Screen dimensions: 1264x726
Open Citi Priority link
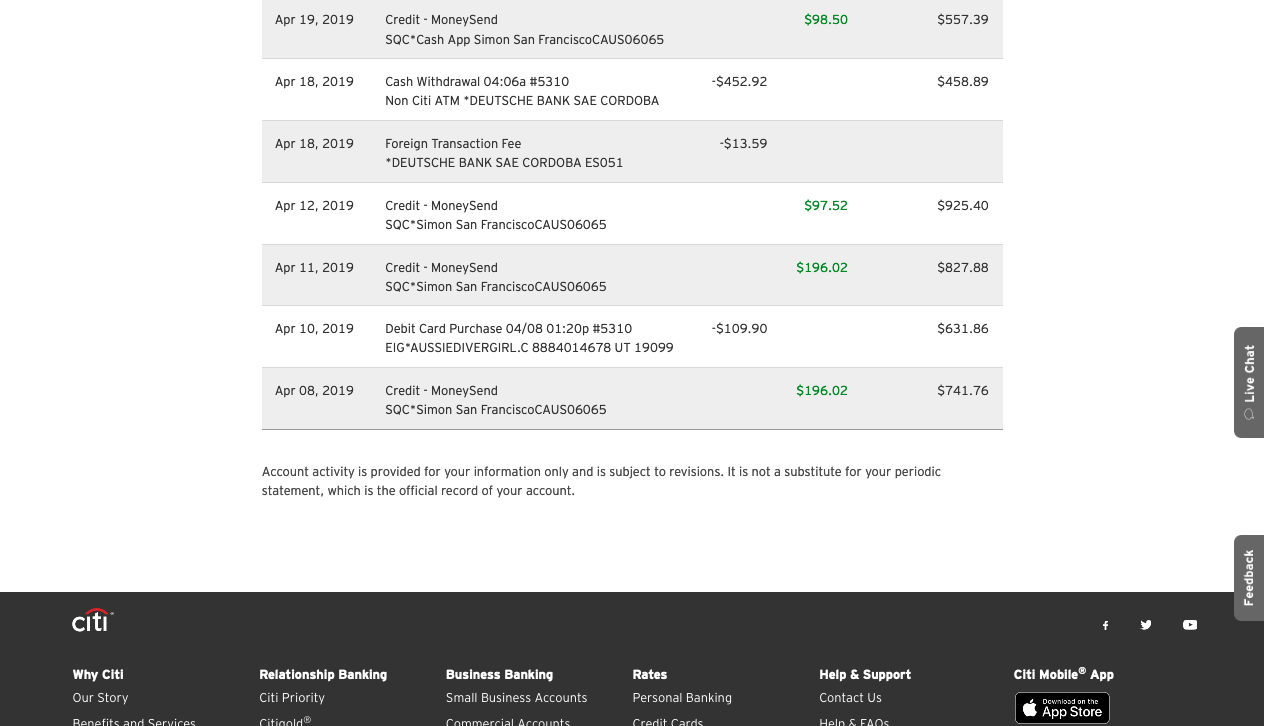[x=292, y=698]
